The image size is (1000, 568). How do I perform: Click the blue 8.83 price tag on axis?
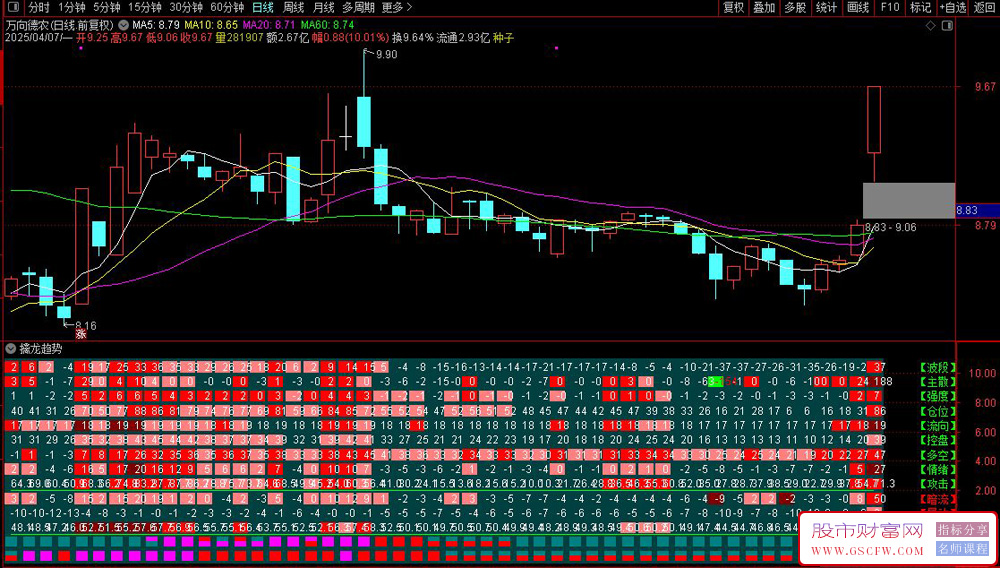click(x=977, y=210)
